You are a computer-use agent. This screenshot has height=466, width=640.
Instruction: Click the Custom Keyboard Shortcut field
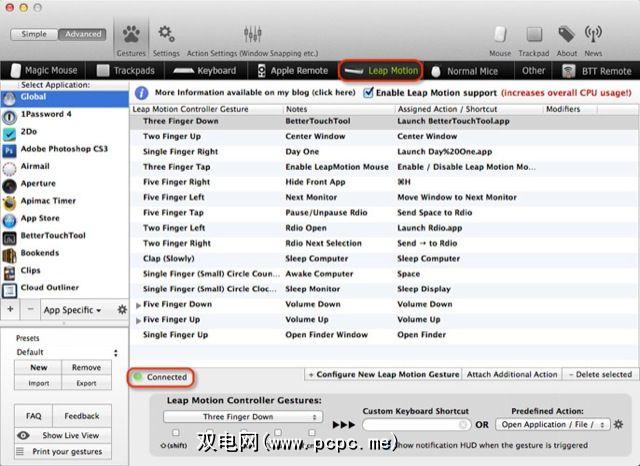(x=416, y=424)
